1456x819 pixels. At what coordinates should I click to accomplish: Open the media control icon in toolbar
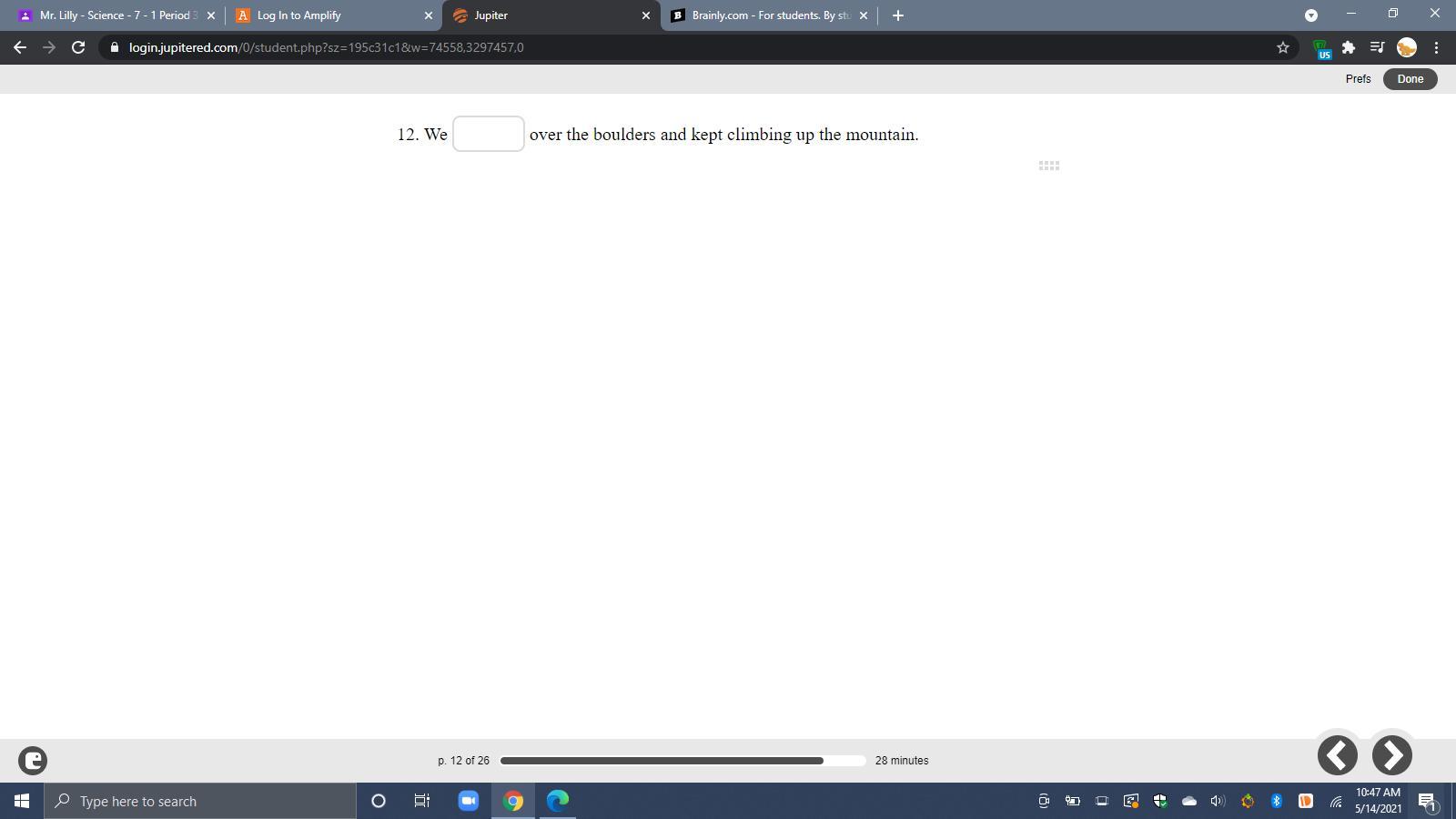(1378, 47)
